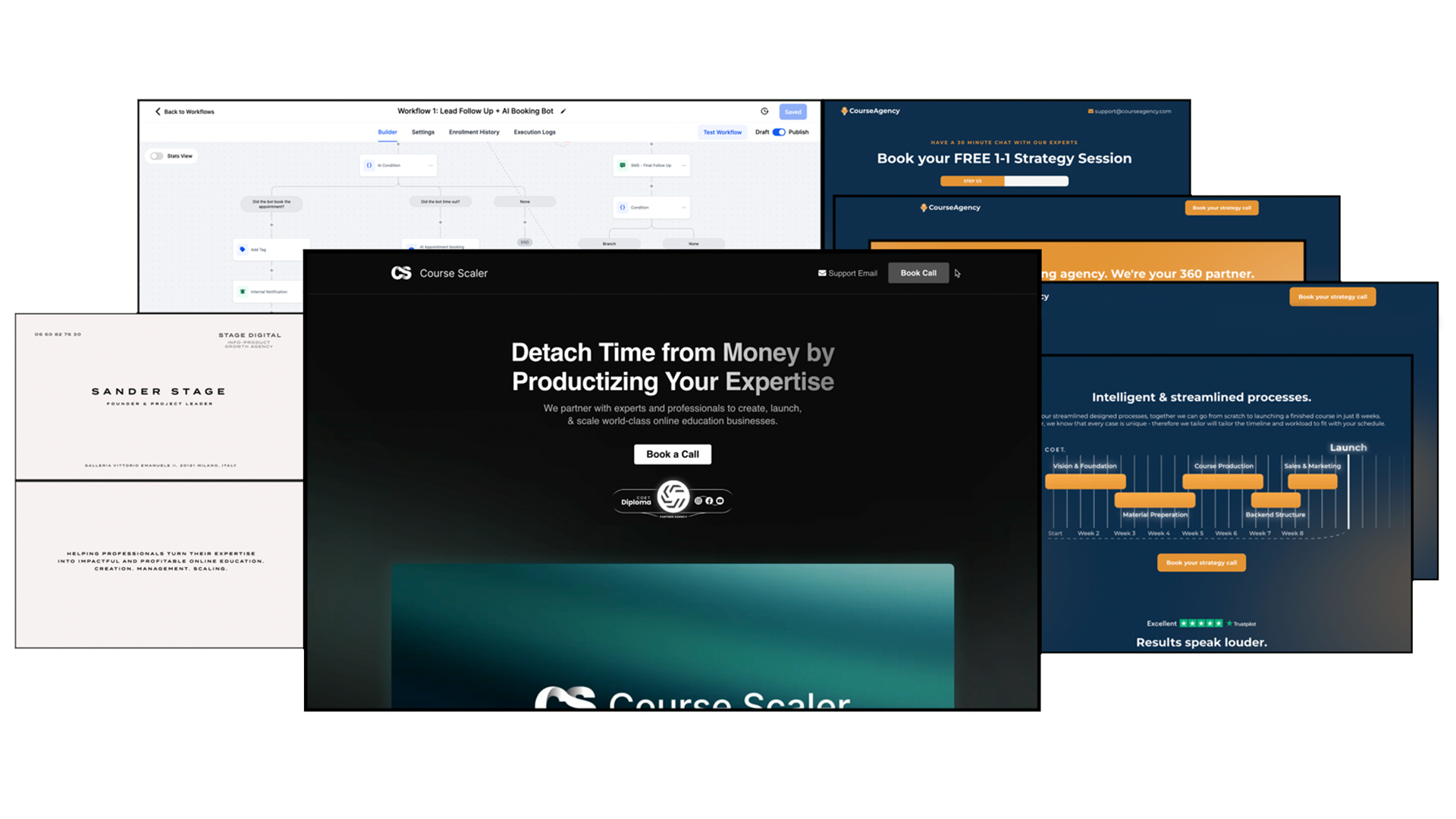This screenshot has height=819, width=1456.
Task: Click the support@courseagency.com email link
Action: [1133, 111]
